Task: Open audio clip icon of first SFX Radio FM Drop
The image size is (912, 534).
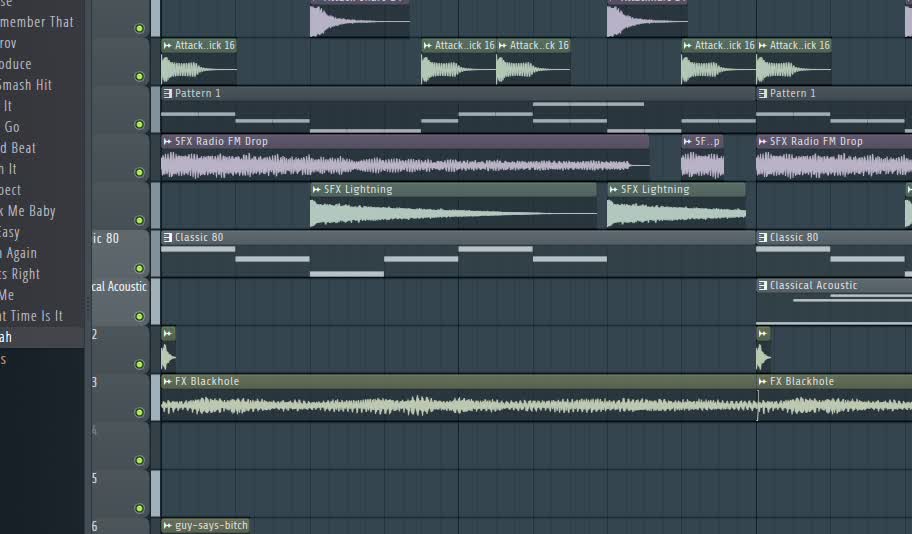Action: (168, 141)
